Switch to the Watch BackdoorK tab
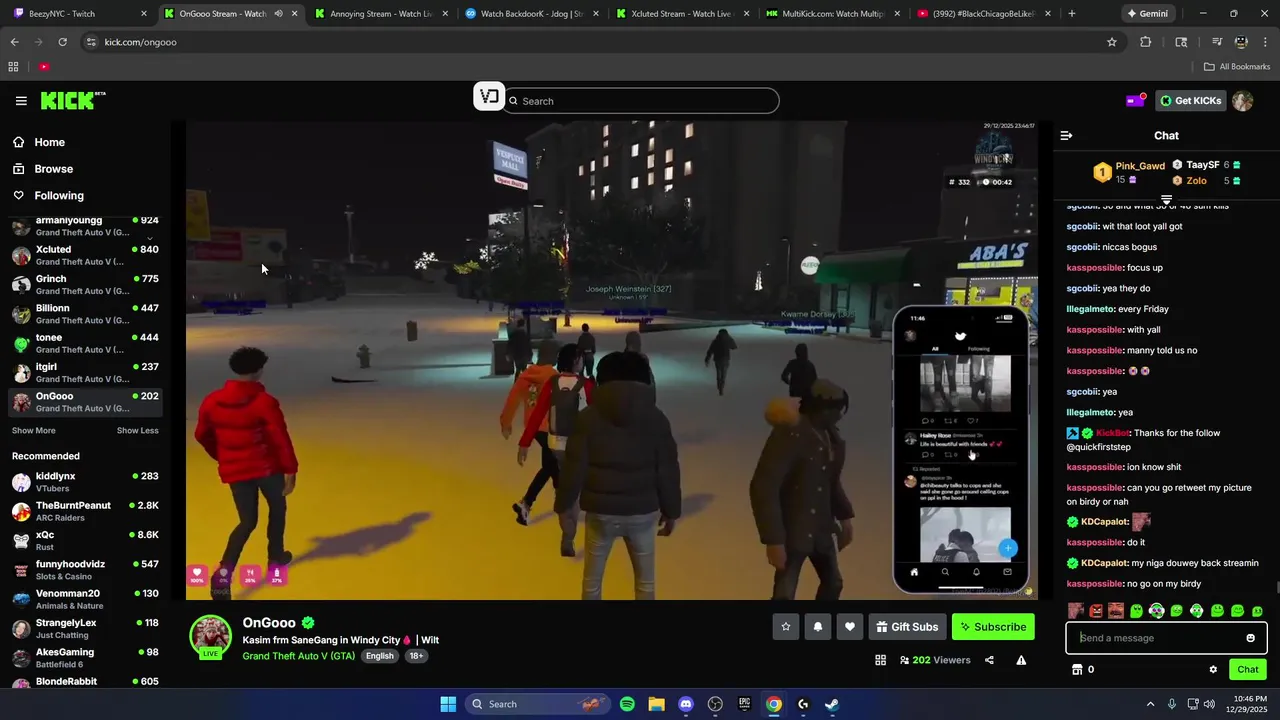The height and width of the screenshot is (720, 1280). click(532, 14)
